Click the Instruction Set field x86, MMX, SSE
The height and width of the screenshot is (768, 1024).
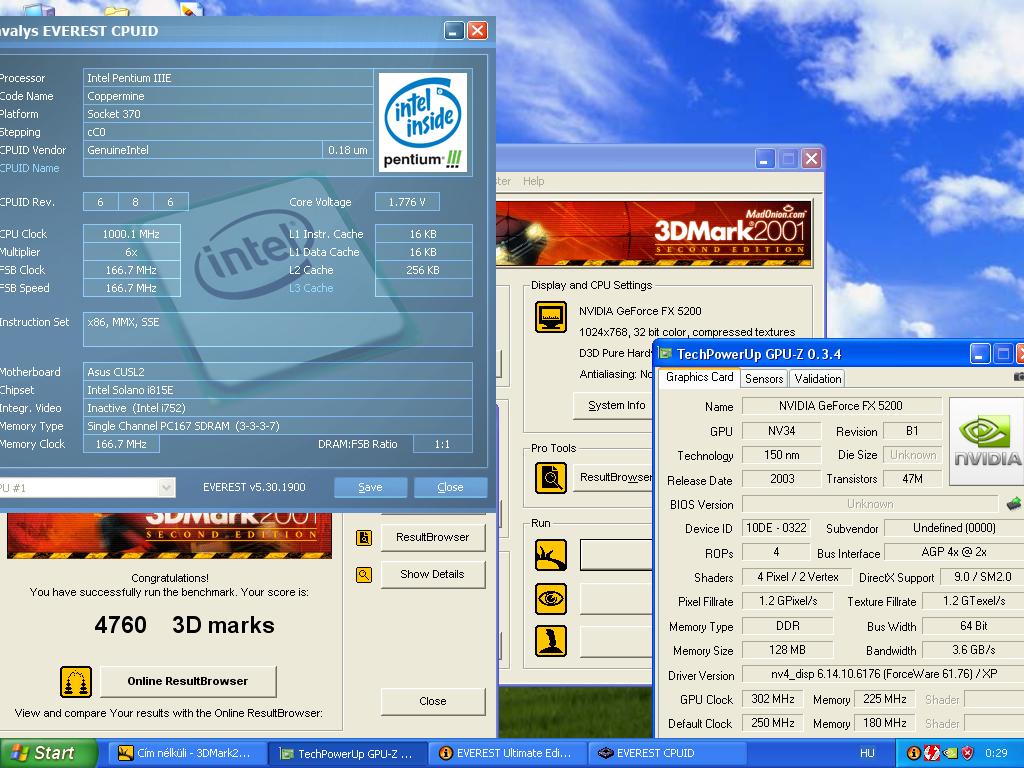click(x=278, y=330)
